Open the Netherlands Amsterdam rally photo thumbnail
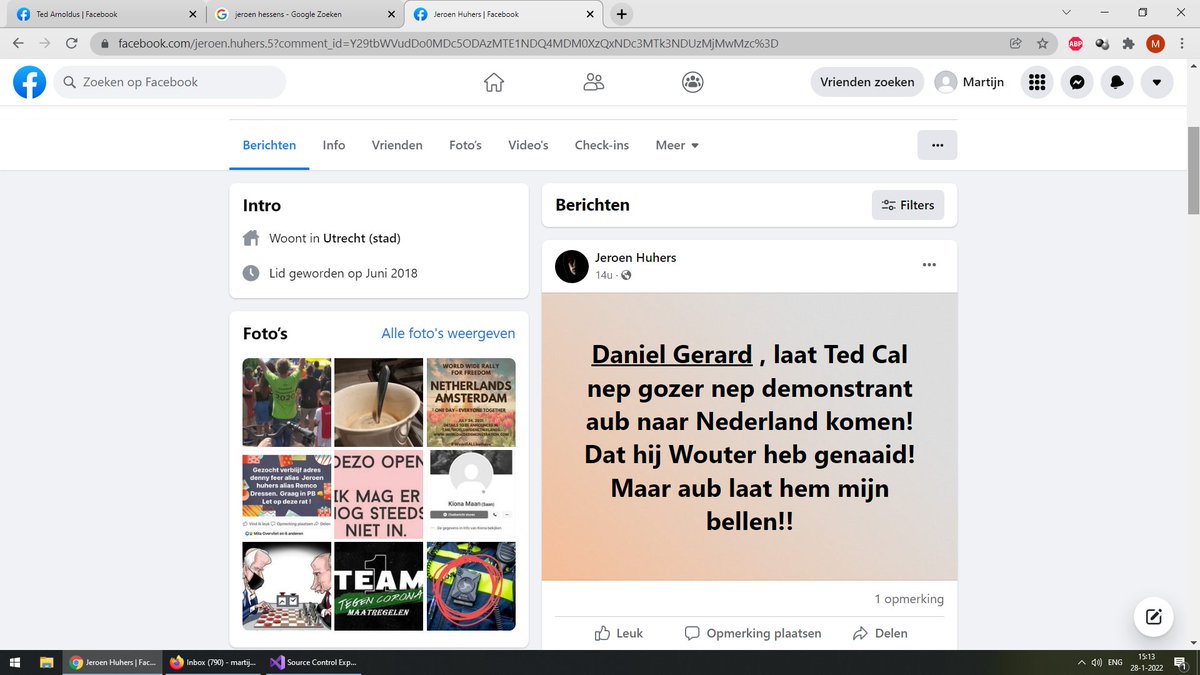This screenshot has width=1200, height=675. coord(471,402)
